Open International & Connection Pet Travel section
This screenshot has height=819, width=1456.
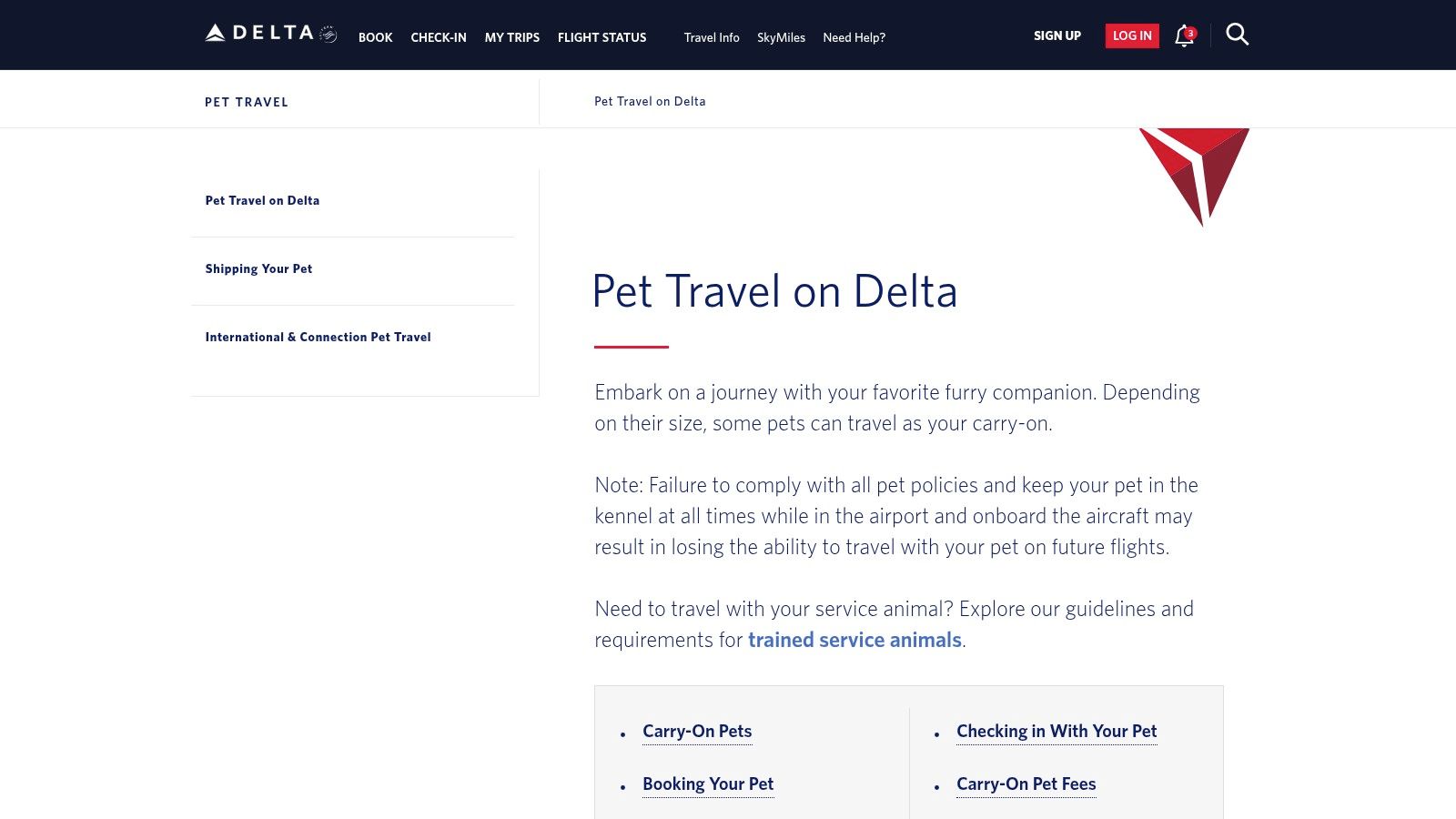[x=318, y=337]
